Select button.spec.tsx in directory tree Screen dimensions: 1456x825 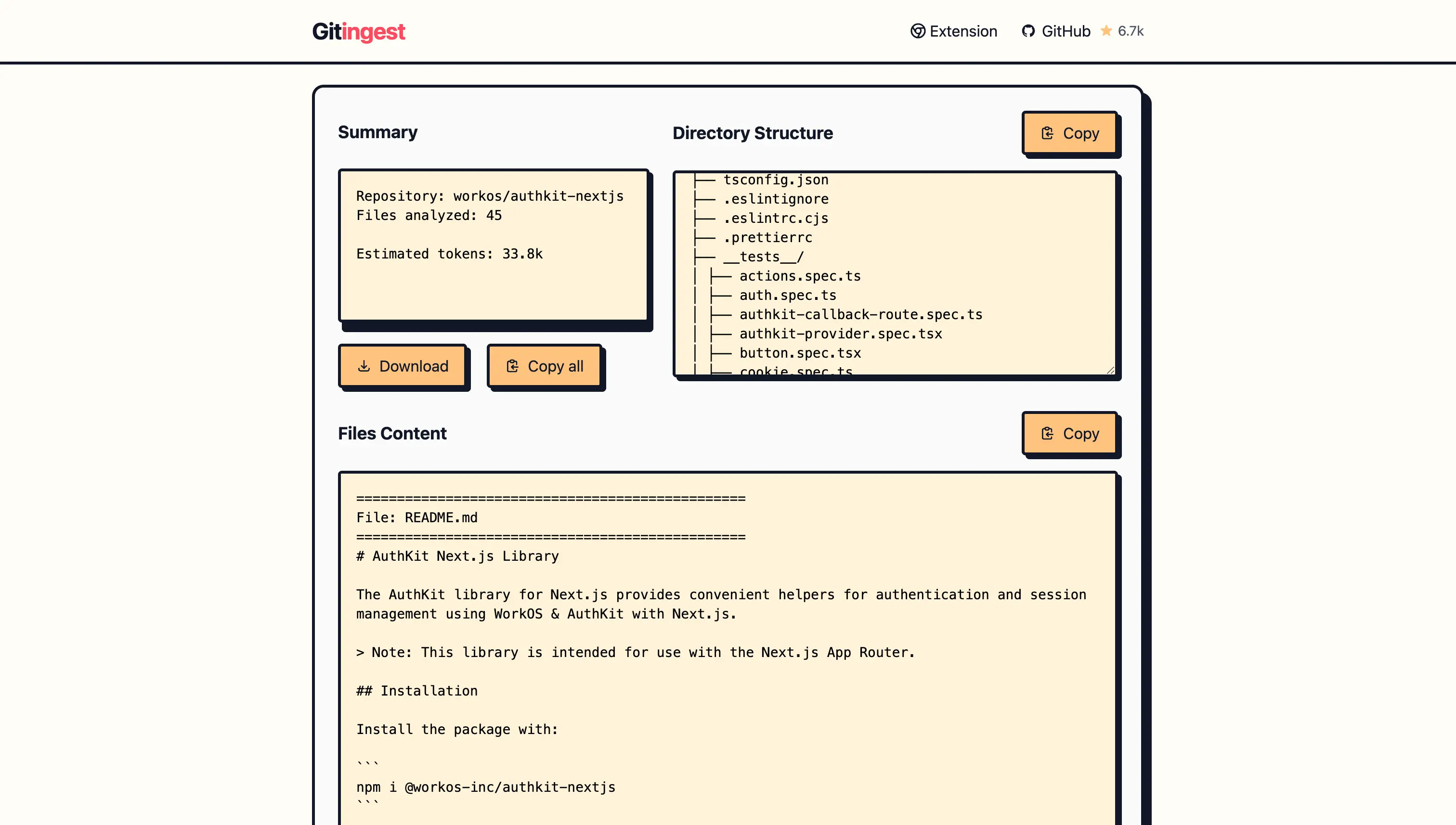(800, 354)
